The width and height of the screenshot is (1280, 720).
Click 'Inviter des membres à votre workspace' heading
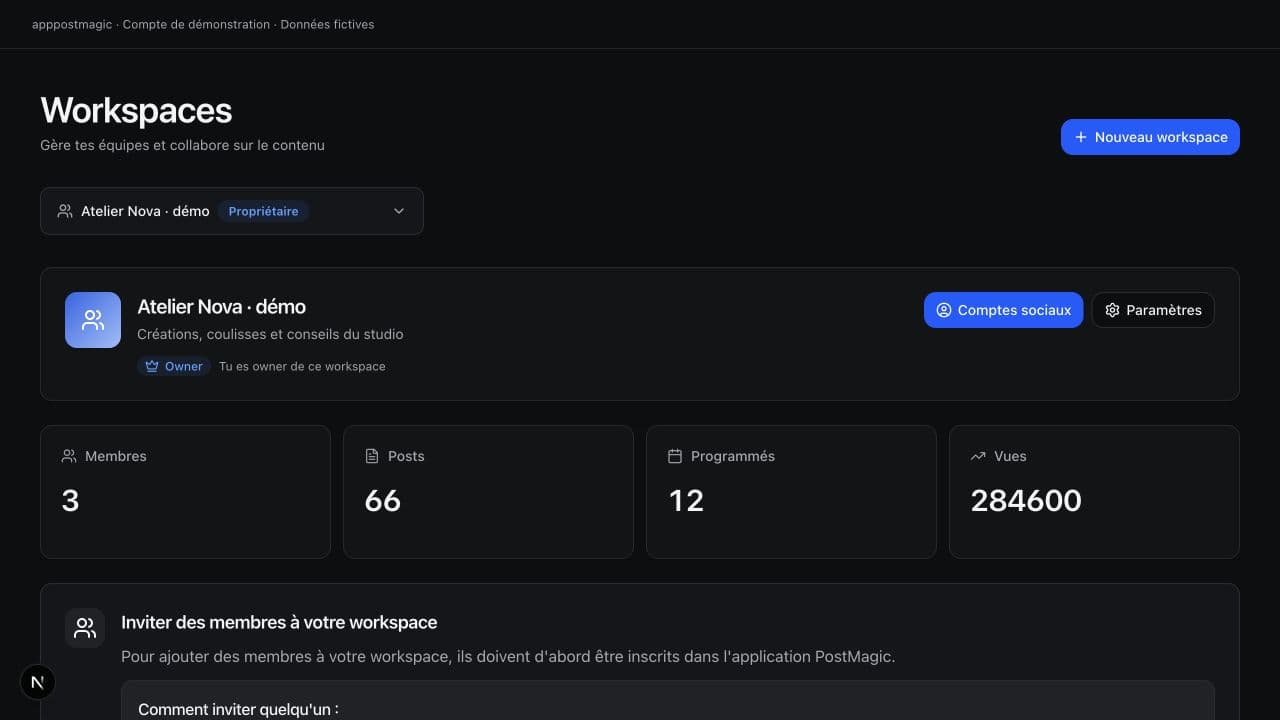click(279, 622)
